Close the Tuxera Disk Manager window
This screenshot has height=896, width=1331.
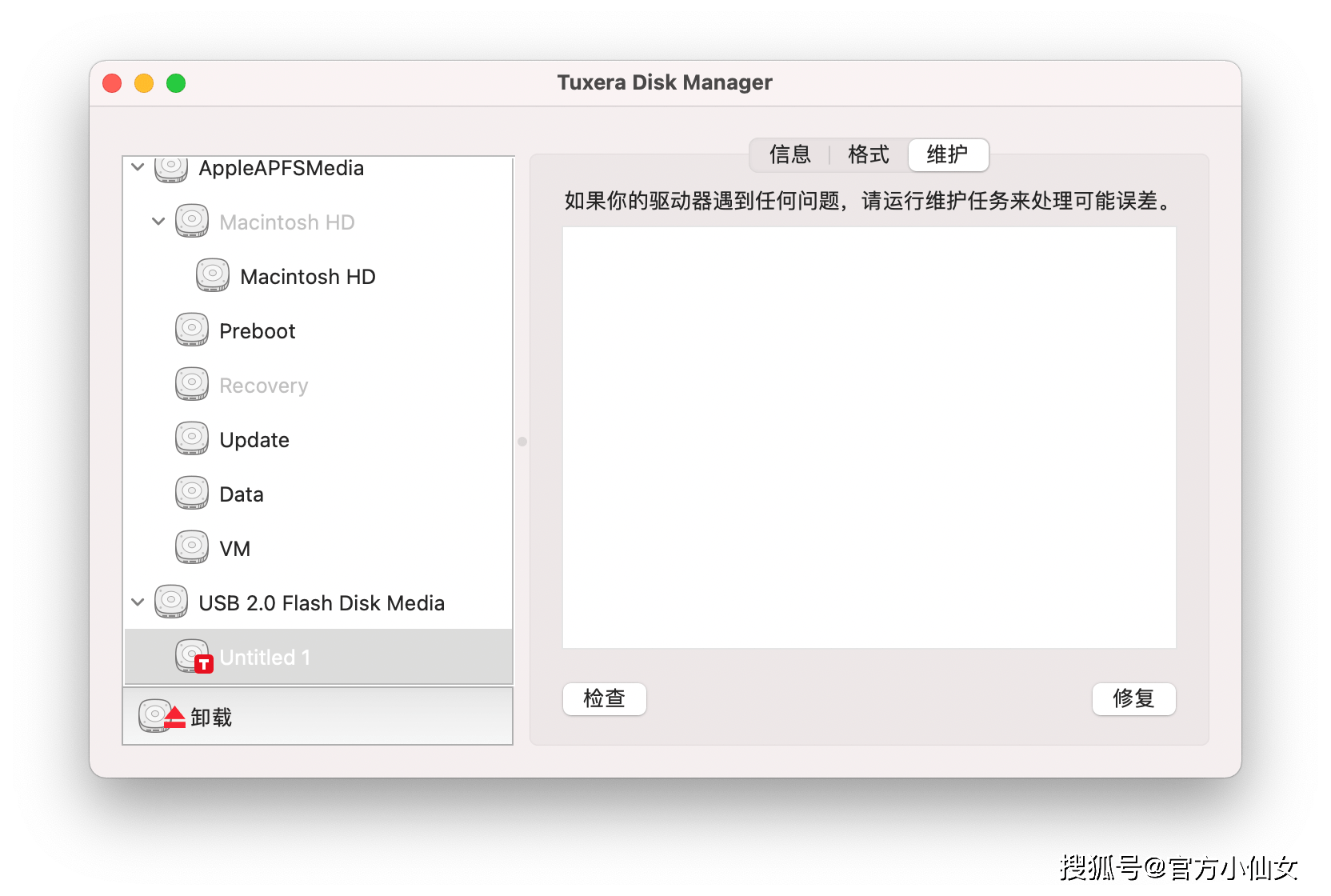click(113, 83)
